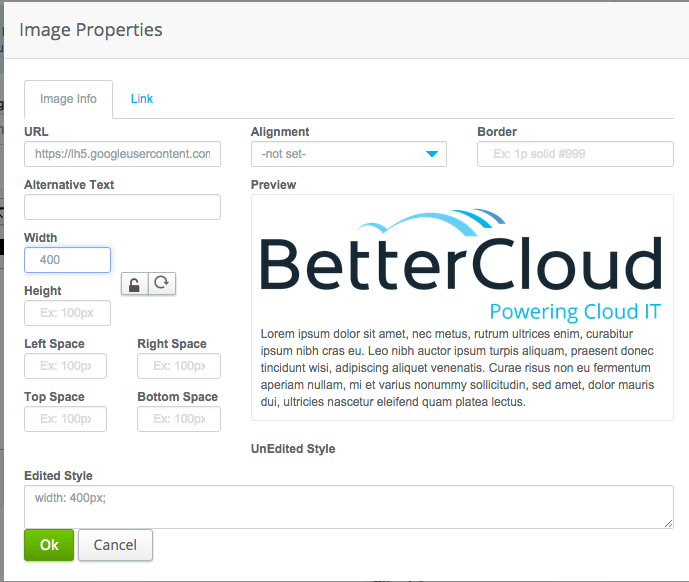Open the Alignment dropdown arrow
This screenshot has height=582, width=689.
(x=432, y=154)
